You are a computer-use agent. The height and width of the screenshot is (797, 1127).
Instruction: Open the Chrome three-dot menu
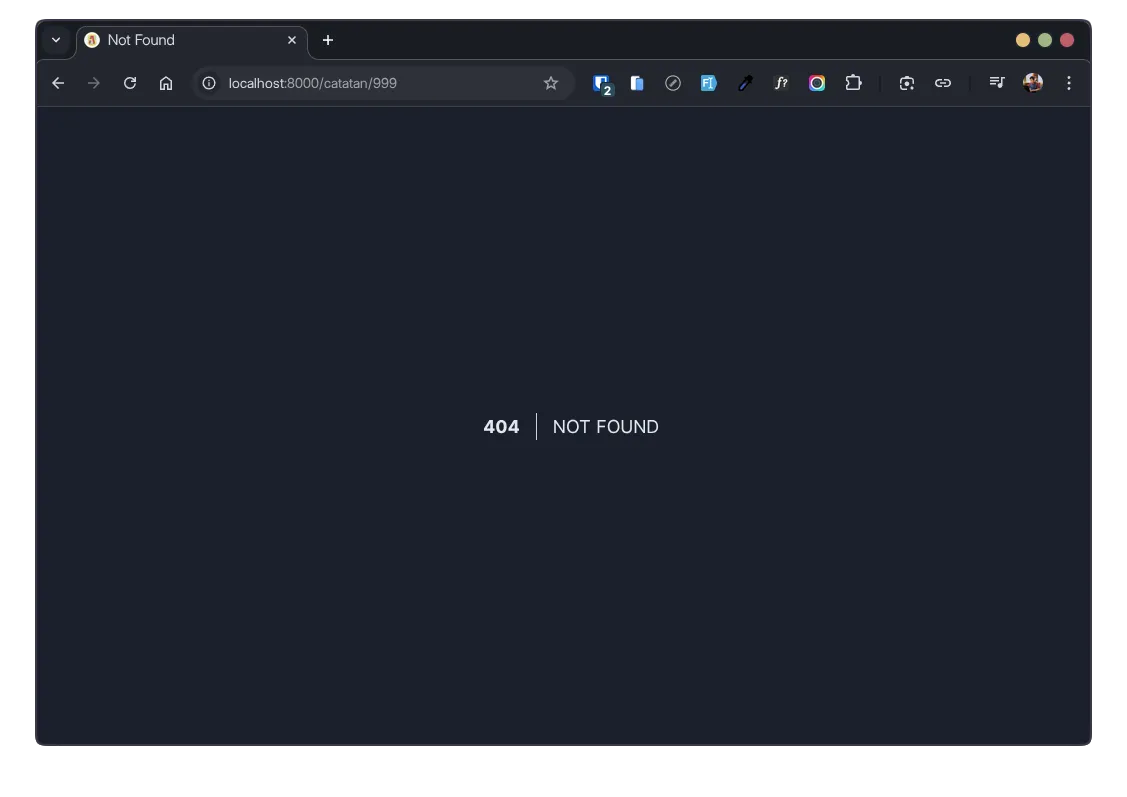(1069, 83)
